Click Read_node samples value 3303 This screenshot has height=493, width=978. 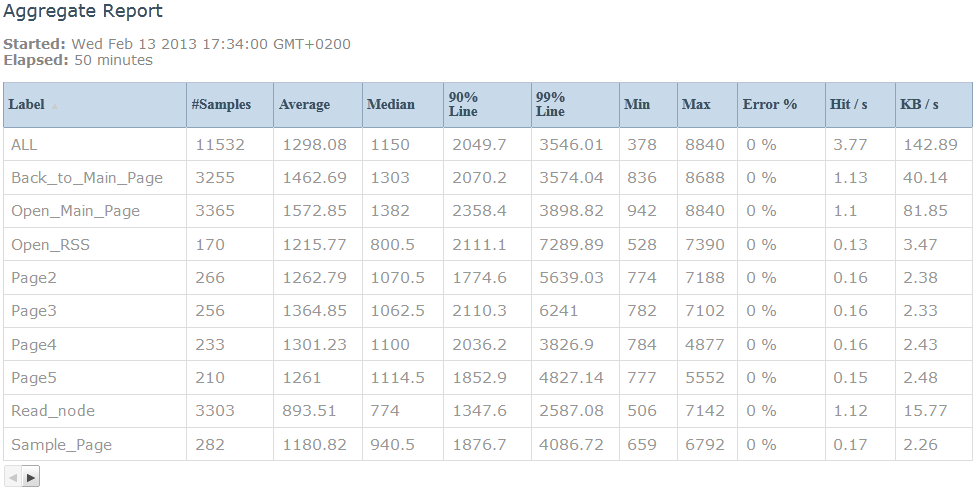215,411
